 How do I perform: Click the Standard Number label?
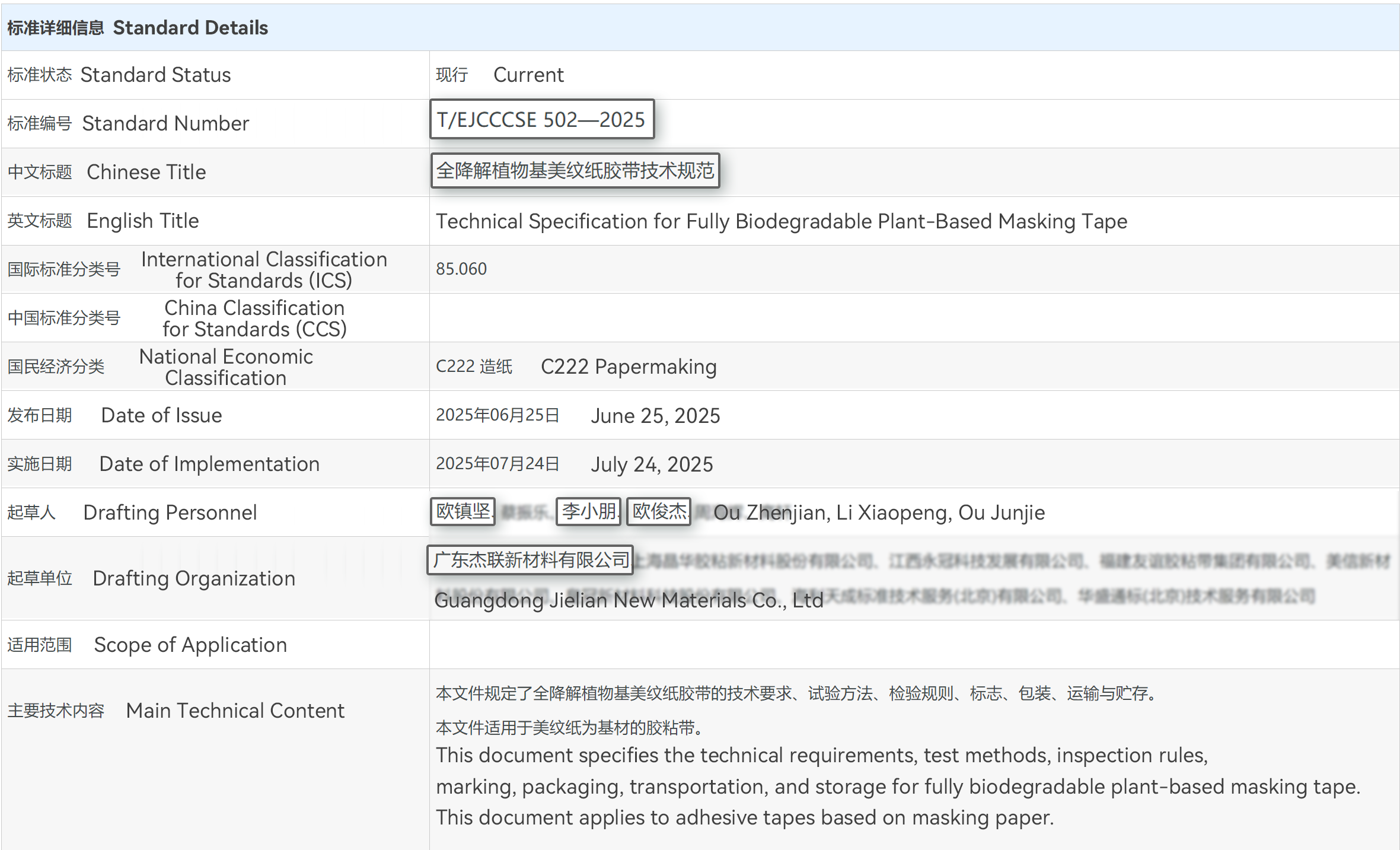pyautogui.click(x=165, y=123)
